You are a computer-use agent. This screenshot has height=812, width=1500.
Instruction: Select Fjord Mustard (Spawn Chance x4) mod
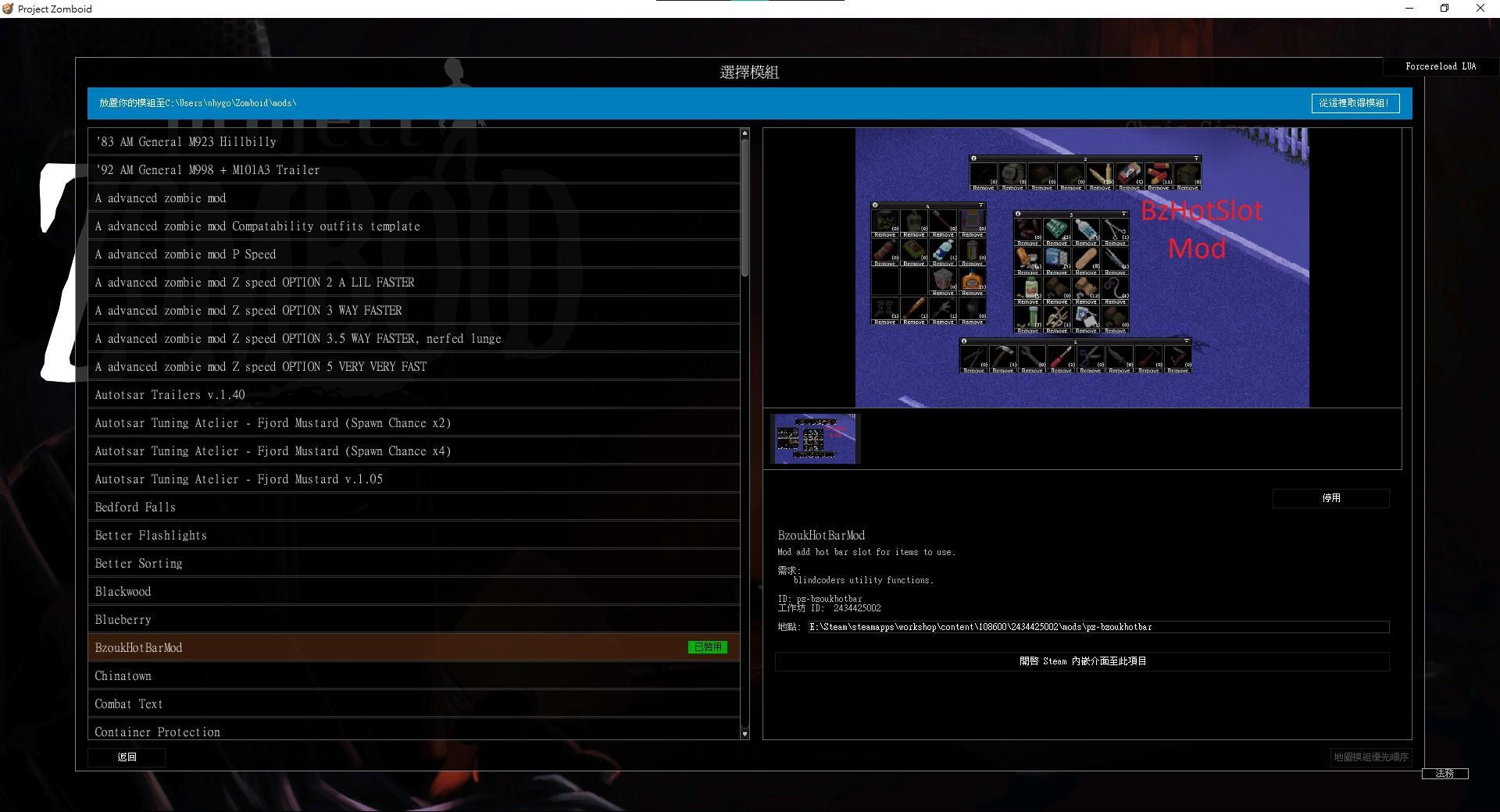click(x=414, y=451)
